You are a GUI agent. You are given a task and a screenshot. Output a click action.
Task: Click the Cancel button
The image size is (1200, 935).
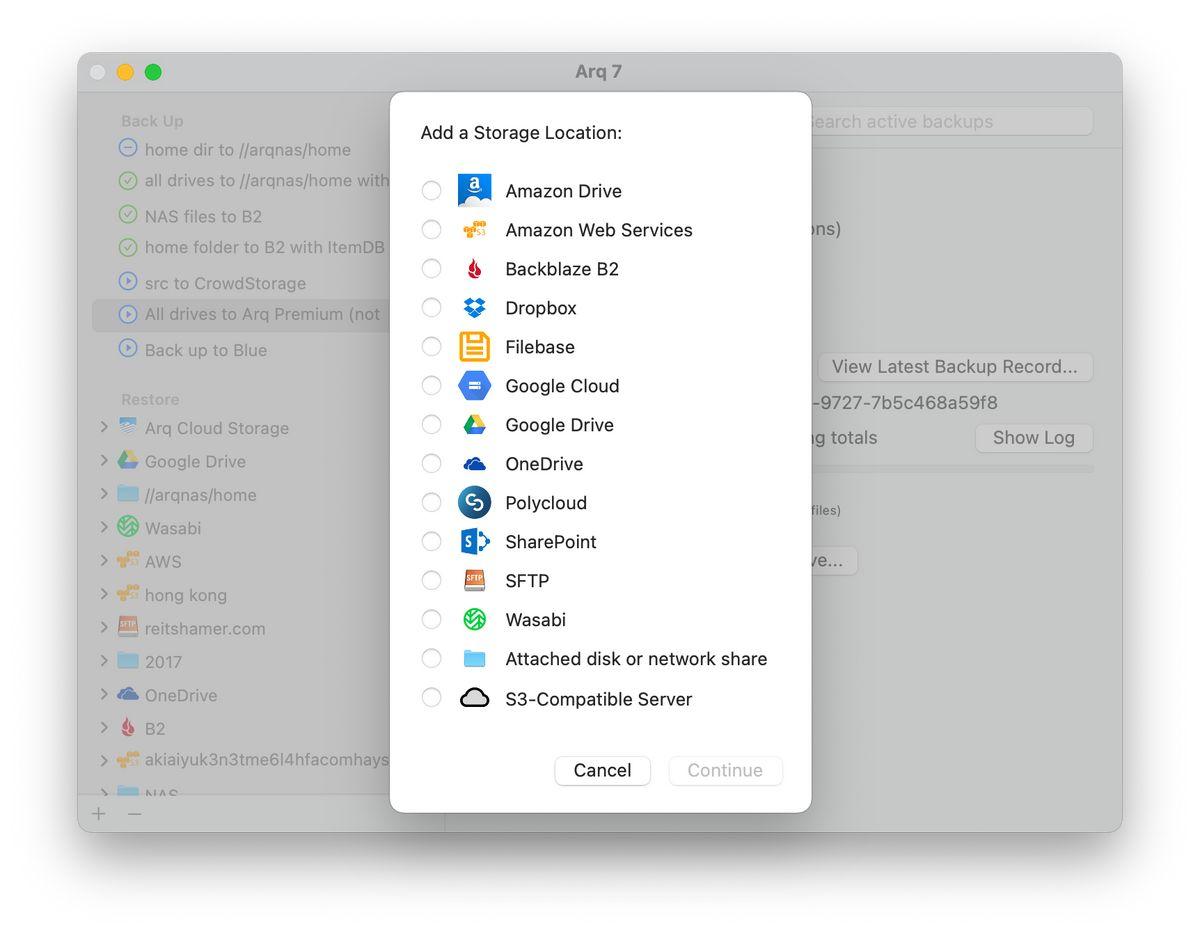(x=602, y=770)
